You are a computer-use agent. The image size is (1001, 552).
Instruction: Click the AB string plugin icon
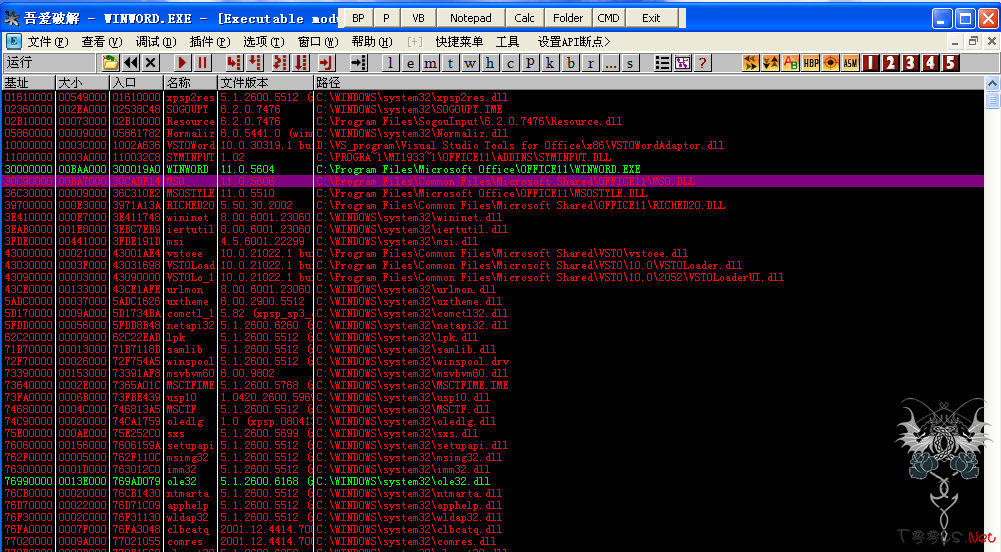[x=790, y=63]
